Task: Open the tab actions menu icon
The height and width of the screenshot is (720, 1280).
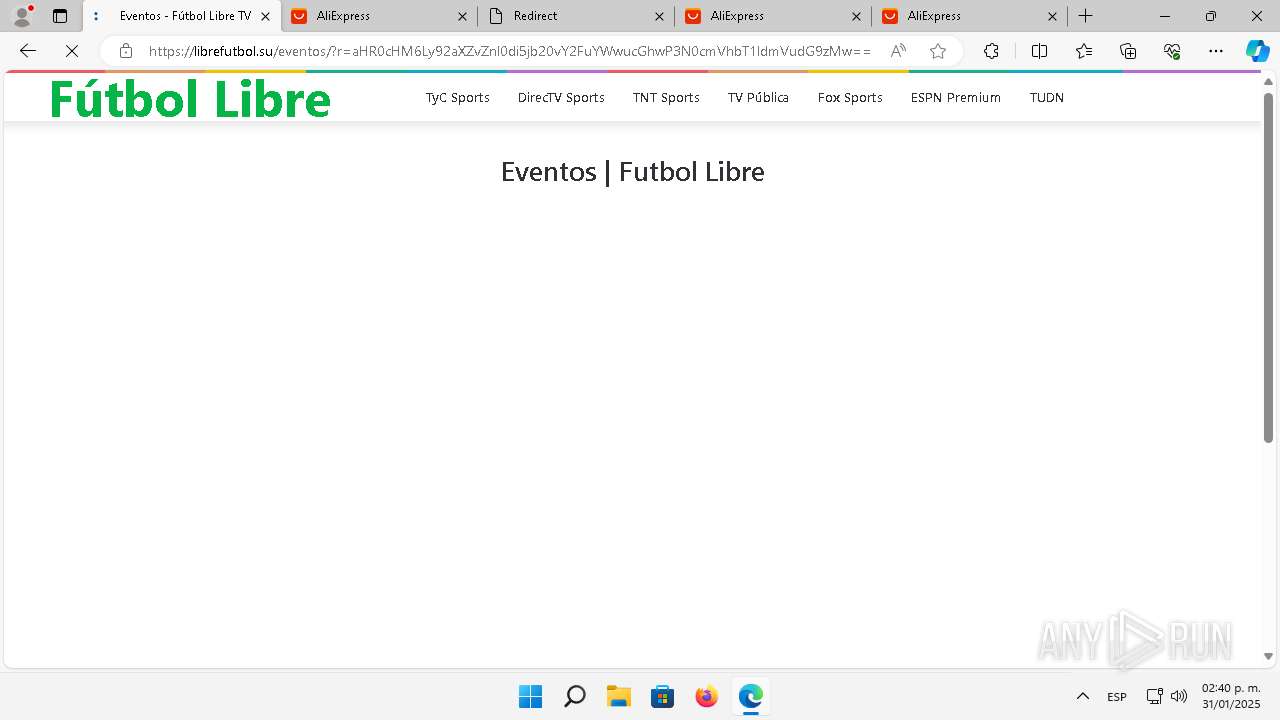Action: tap(60, 16)
